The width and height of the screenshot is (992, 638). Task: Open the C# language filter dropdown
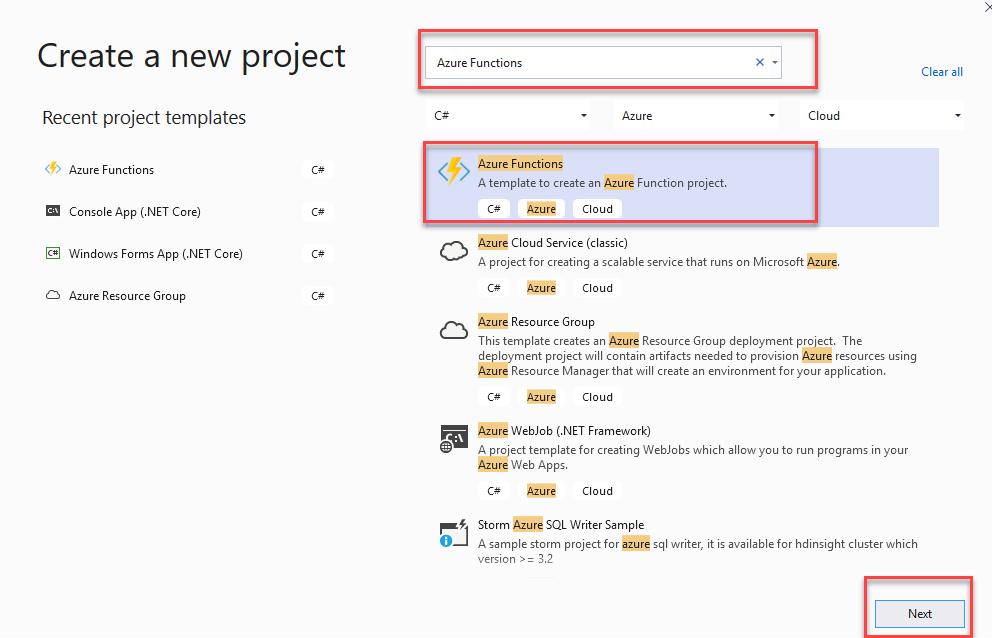point(508,115)
